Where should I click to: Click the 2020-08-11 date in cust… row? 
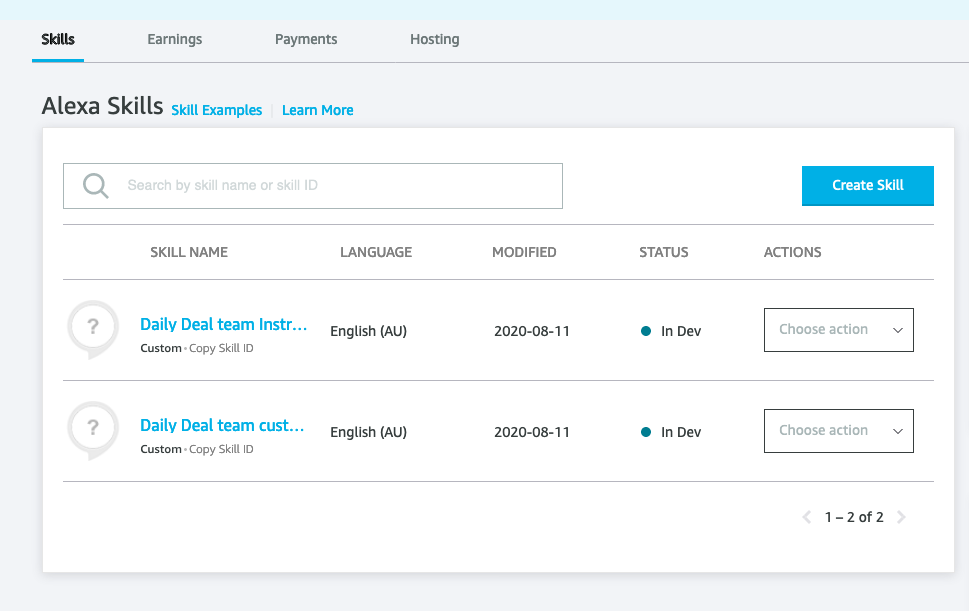click(531, 432)
